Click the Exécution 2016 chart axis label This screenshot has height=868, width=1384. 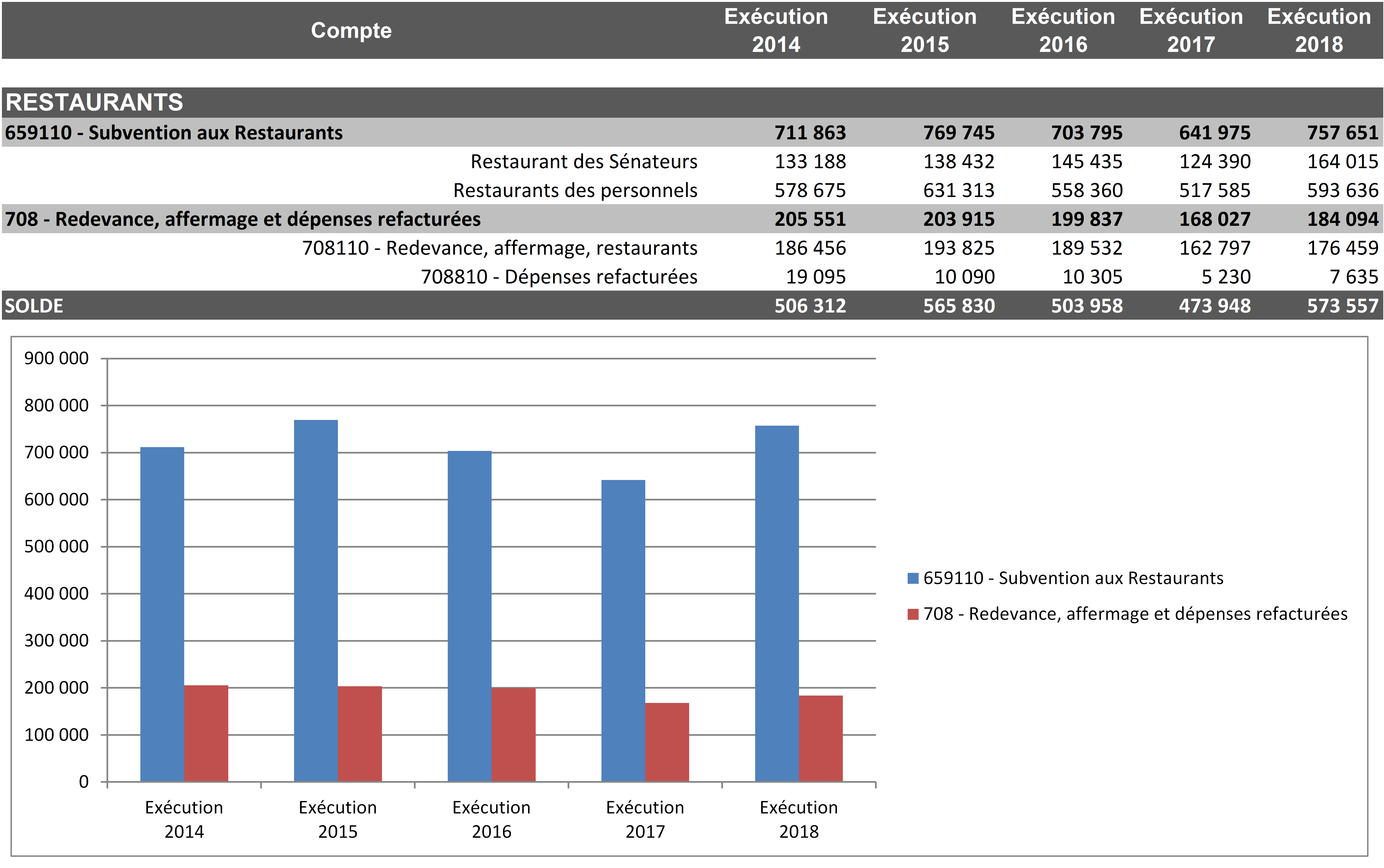pos(491,819)
